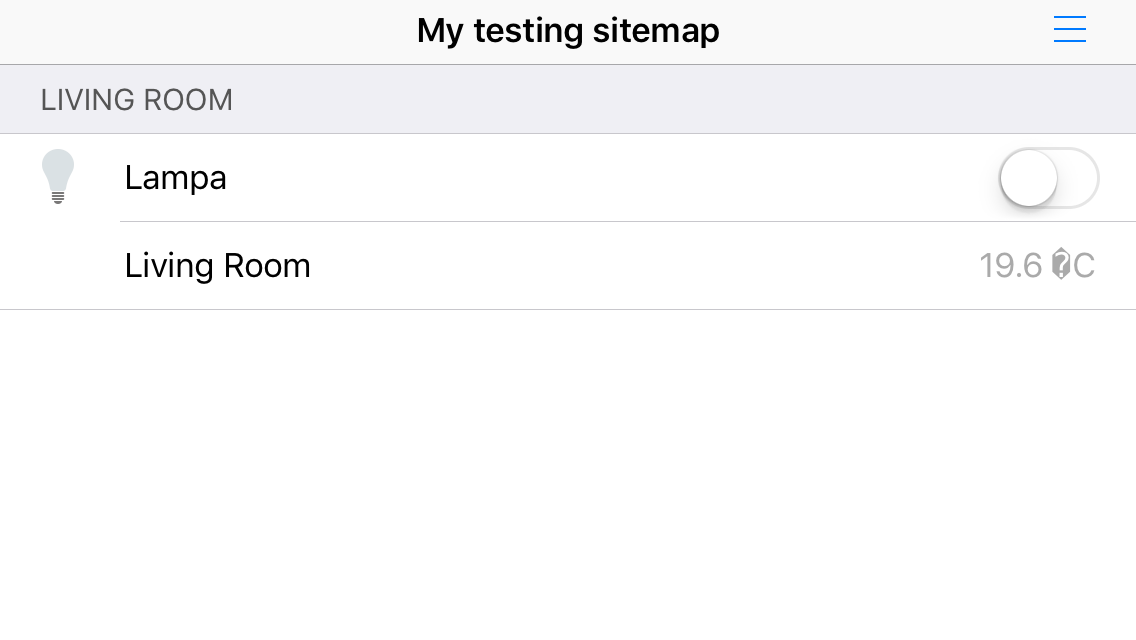Select the Lampa label text
The height and width of the screenshot is (640, 1136).
(175, 178)
